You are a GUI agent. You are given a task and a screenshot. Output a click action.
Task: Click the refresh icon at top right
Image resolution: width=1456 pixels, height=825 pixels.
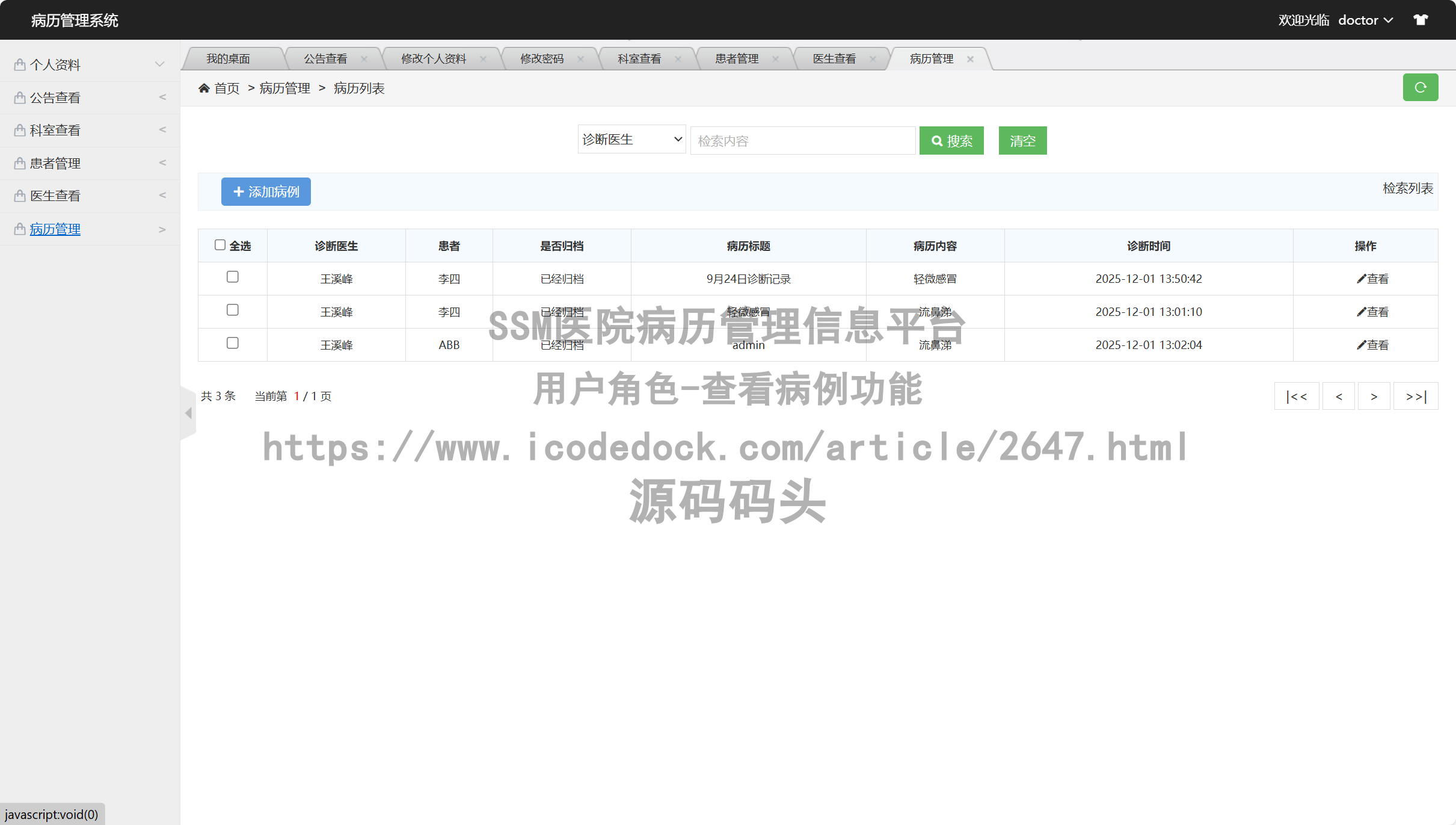pyautogui.click(x=1421, y=87)
